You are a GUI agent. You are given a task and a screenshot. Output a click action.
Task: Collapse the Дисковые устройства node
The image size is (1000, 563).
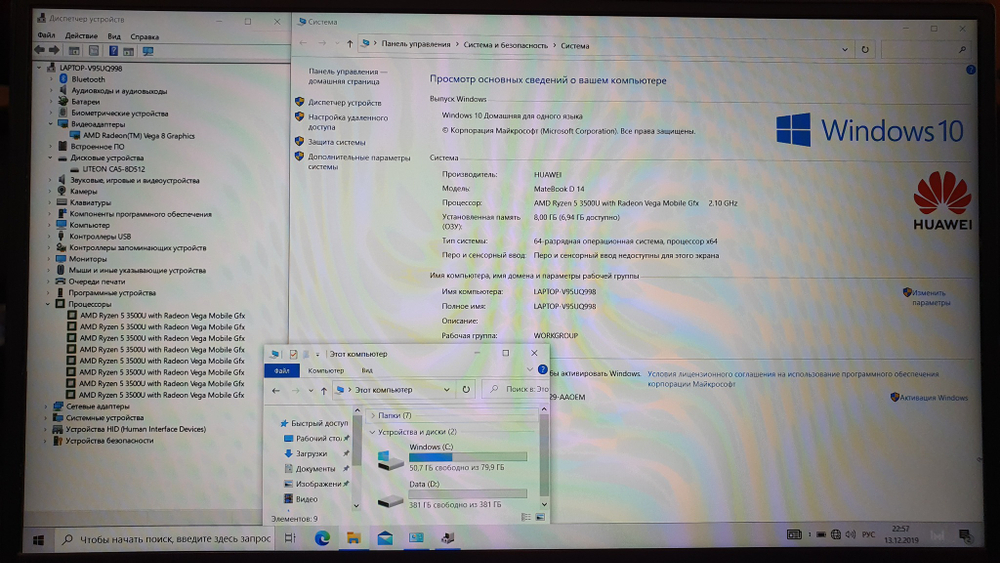coord(50,157)
